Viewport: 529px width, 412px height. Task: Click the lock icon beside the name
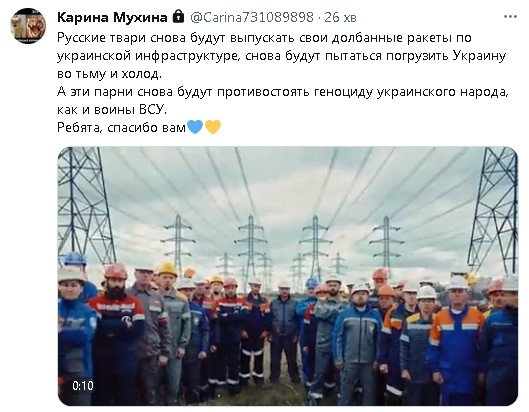pos(178,17)
